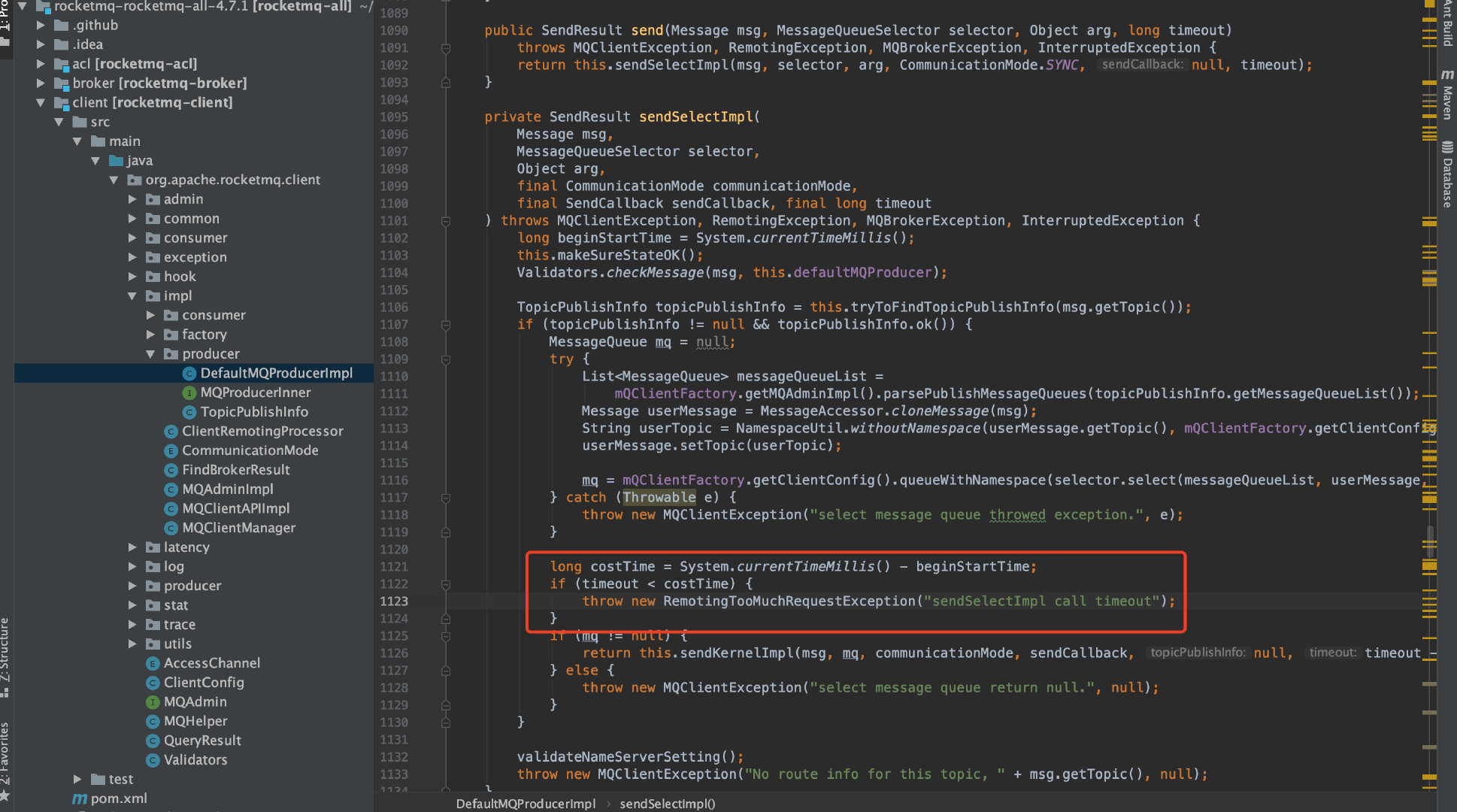The image size is (1457, 812).
Task: Click the class icon beside QueryResult
Action: point(153,741)
